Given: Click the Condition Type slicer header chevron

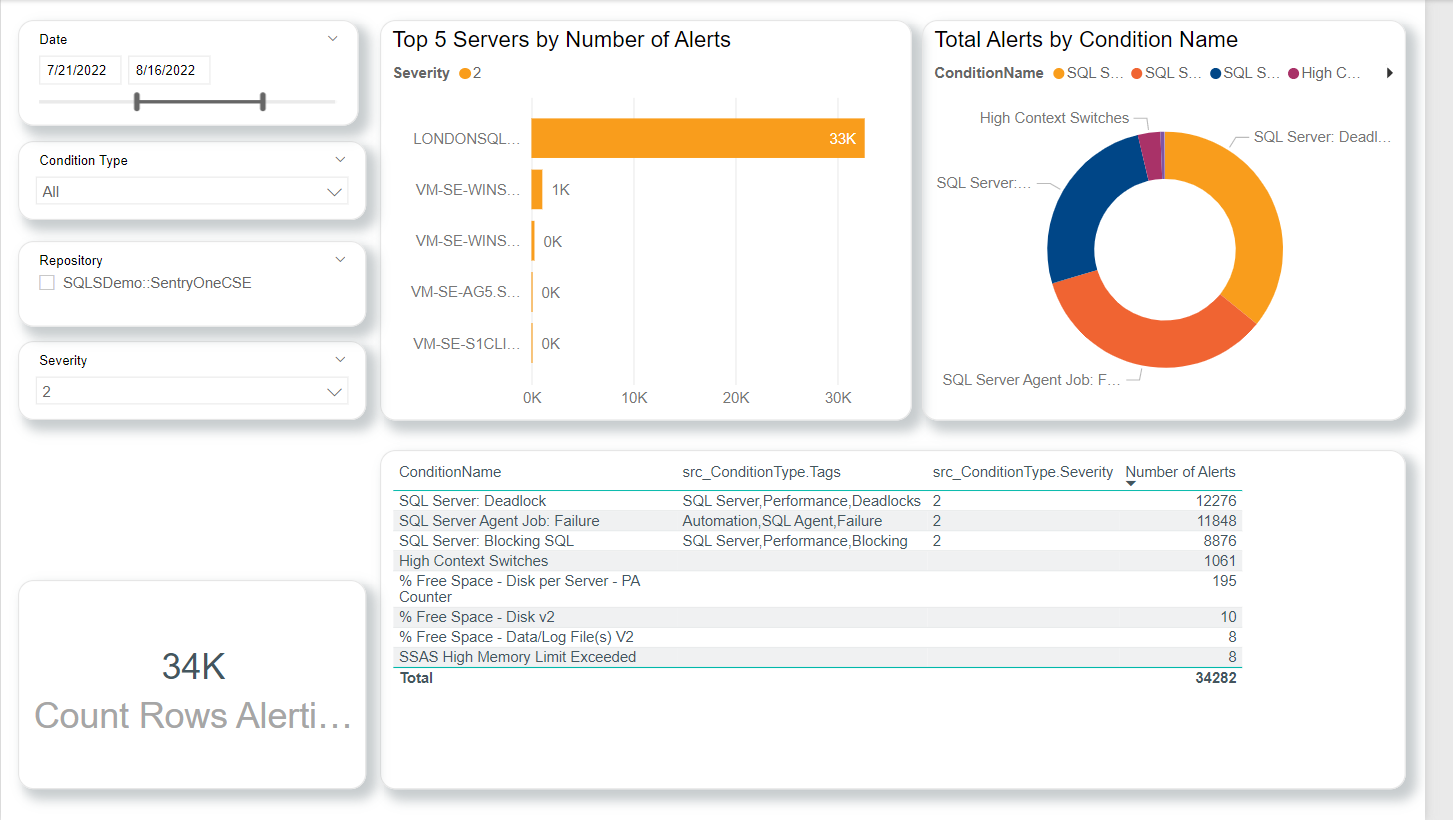Looking at the screenshot, I should 340,160.
